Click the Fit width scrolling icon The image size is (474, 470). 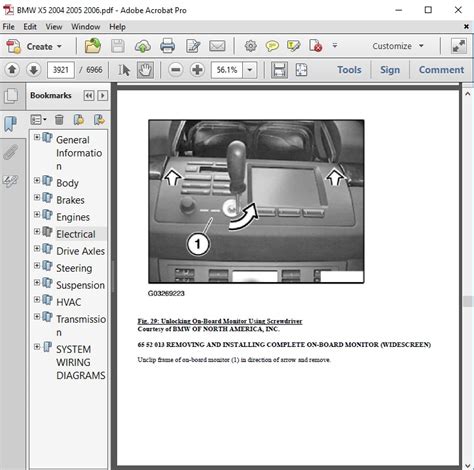coord(279,70)
